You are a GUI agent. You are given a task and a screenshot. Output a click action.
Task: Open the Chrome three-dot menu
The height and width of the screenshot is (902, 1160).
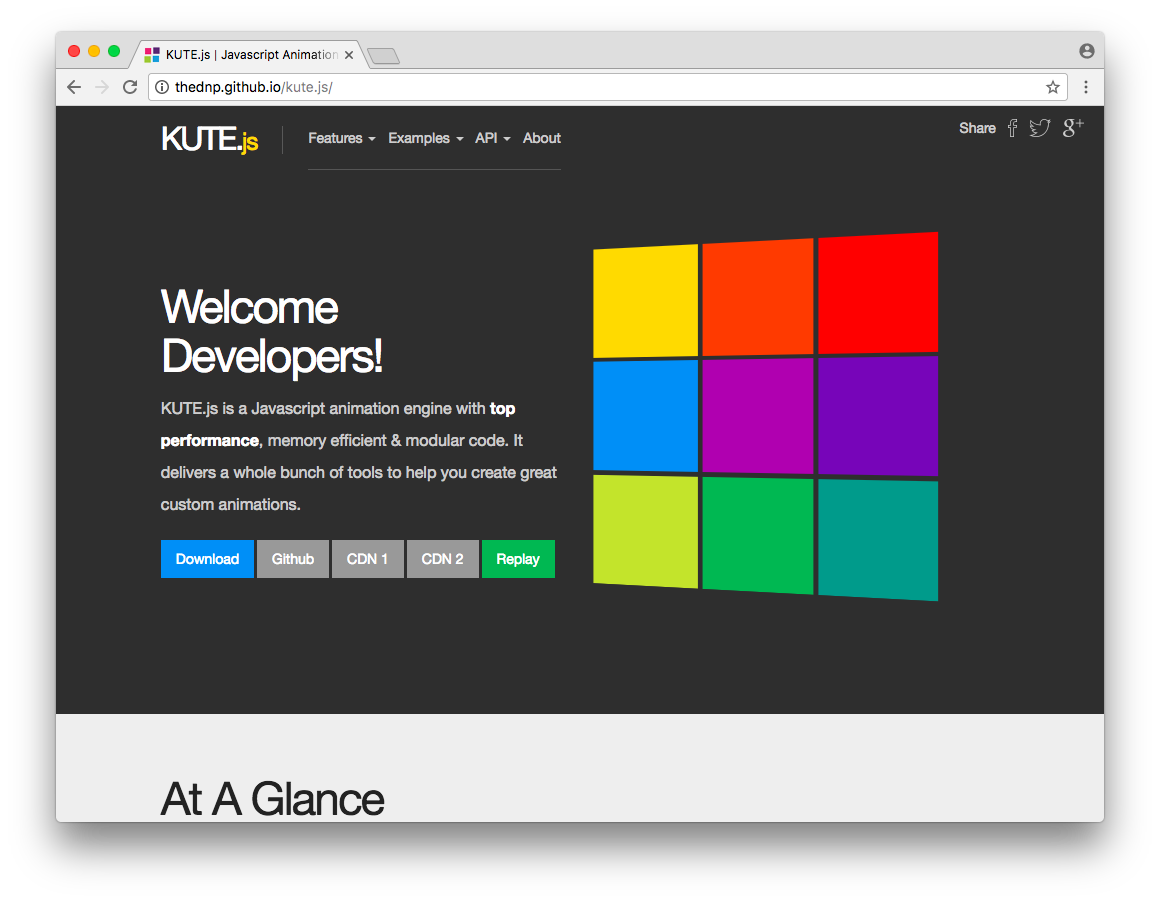[1085, 87]
